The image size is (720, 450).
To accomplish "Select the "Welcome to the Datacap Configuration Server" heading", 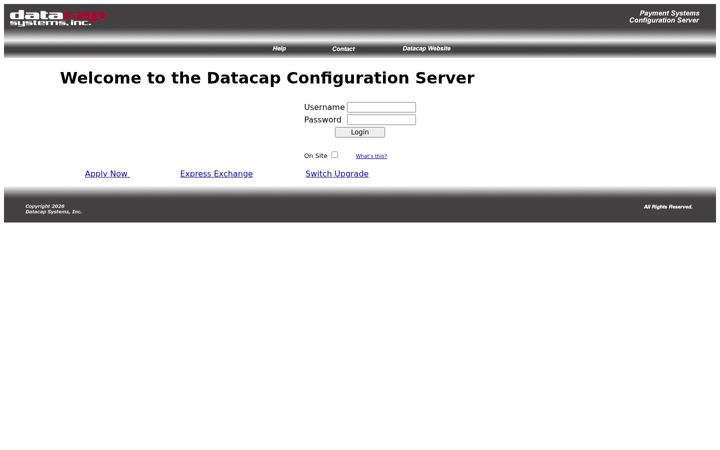I will [267, 78].
